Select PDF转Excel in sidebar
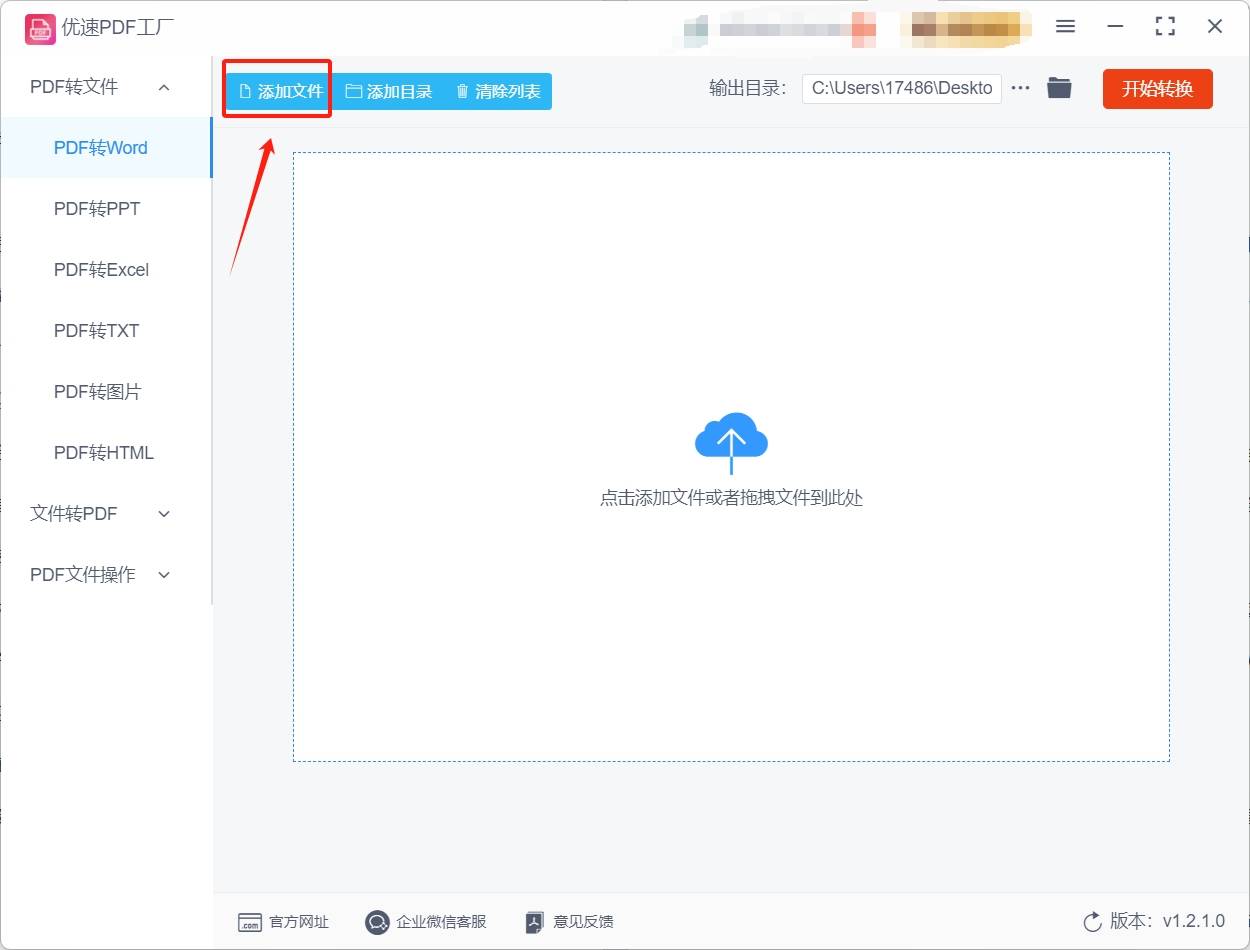This screenshot has width=1250, height=950. tap(105, 270)
